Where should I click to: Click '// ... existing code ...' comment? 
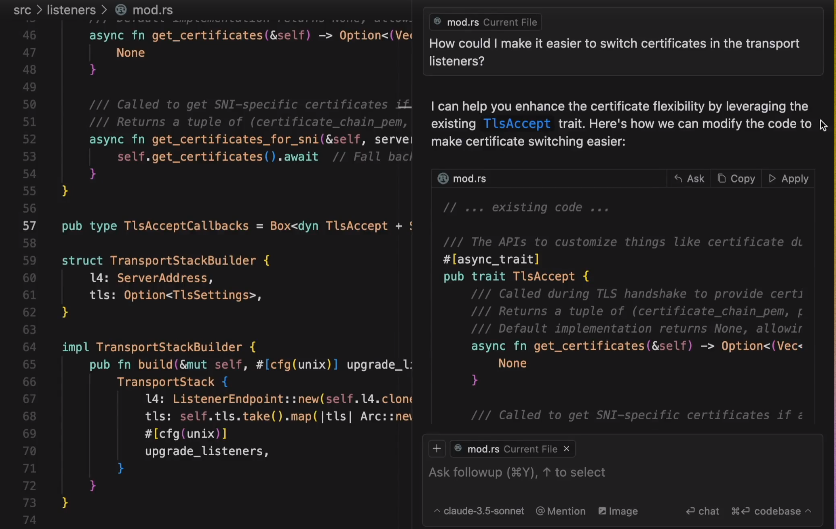pyautogui.click(x=526, y=207)
